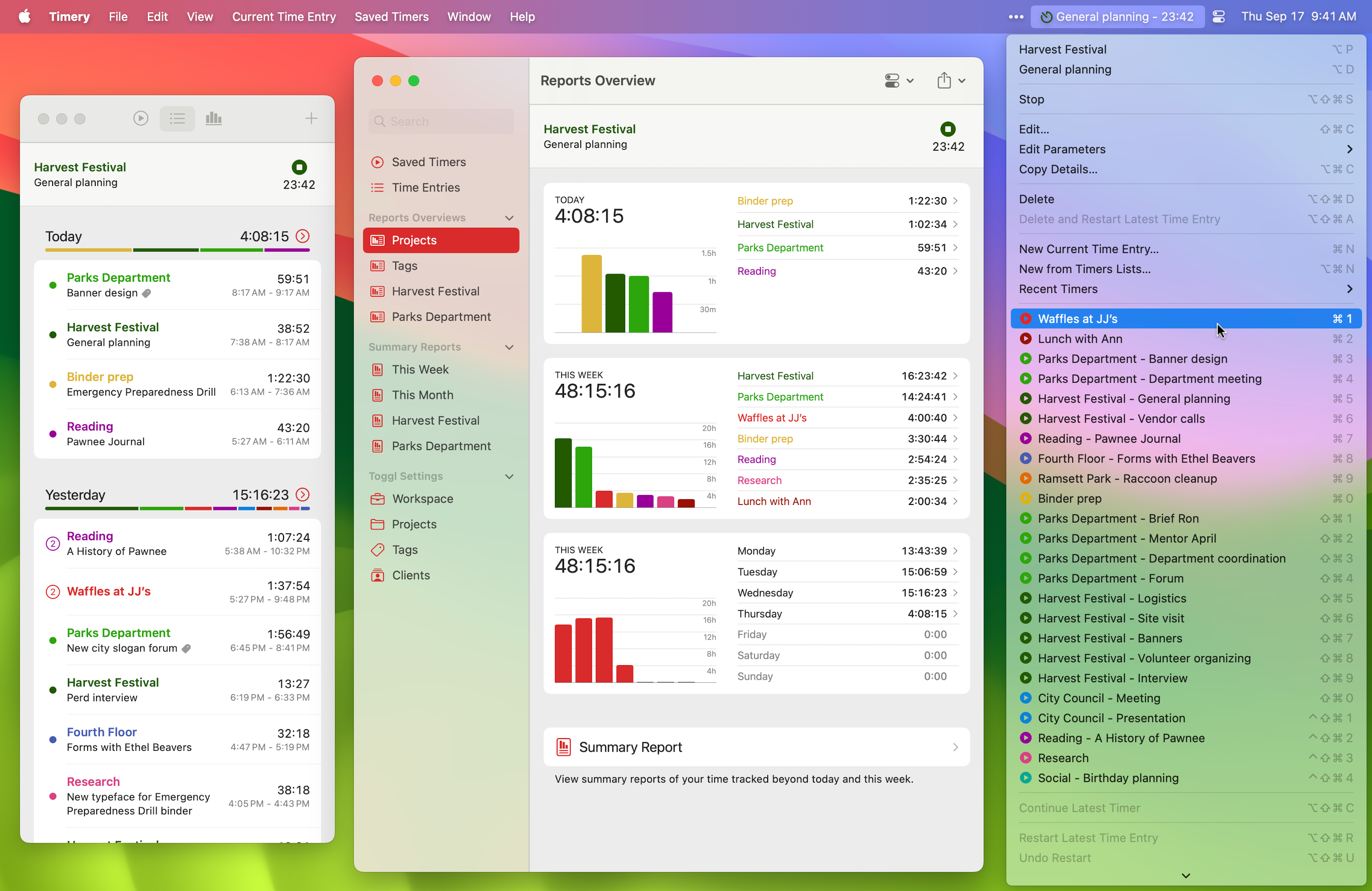The height and width of the screenshot is (891, 1372).
Task: Open Workspace under Toggl Settings
Action: point(441,499)
